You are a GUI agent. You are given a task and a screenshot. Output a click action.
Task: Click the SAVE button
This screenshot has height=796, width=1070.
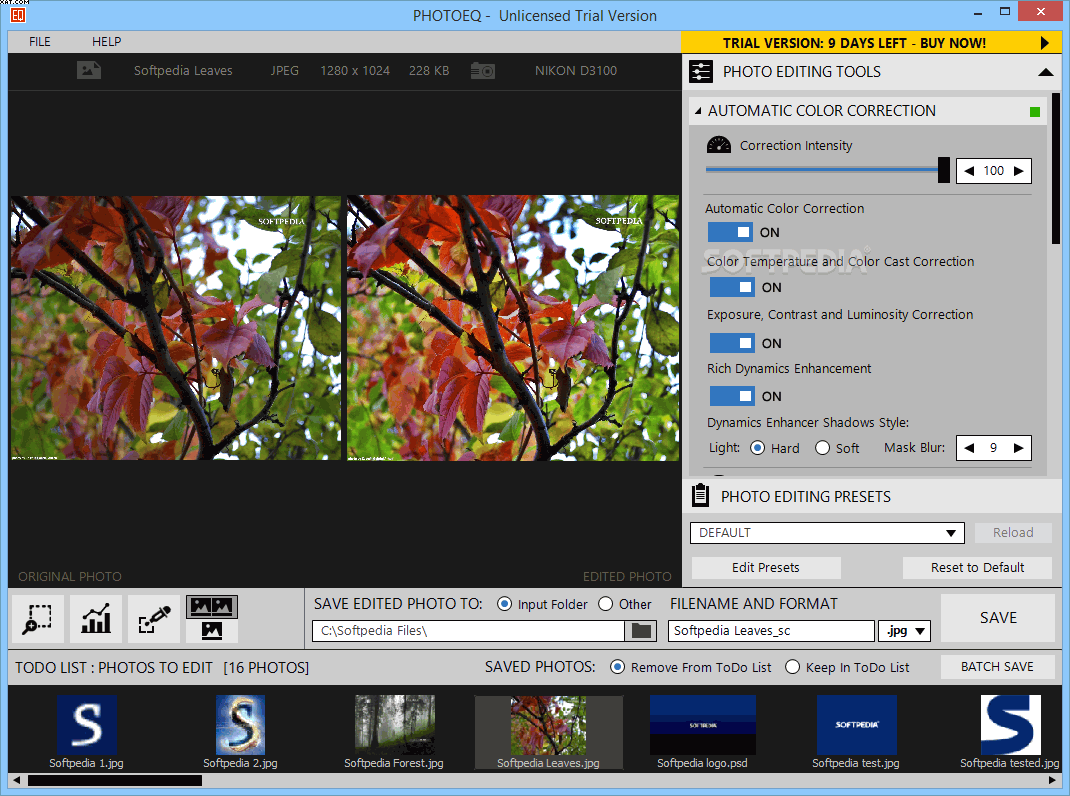[998, 618]
